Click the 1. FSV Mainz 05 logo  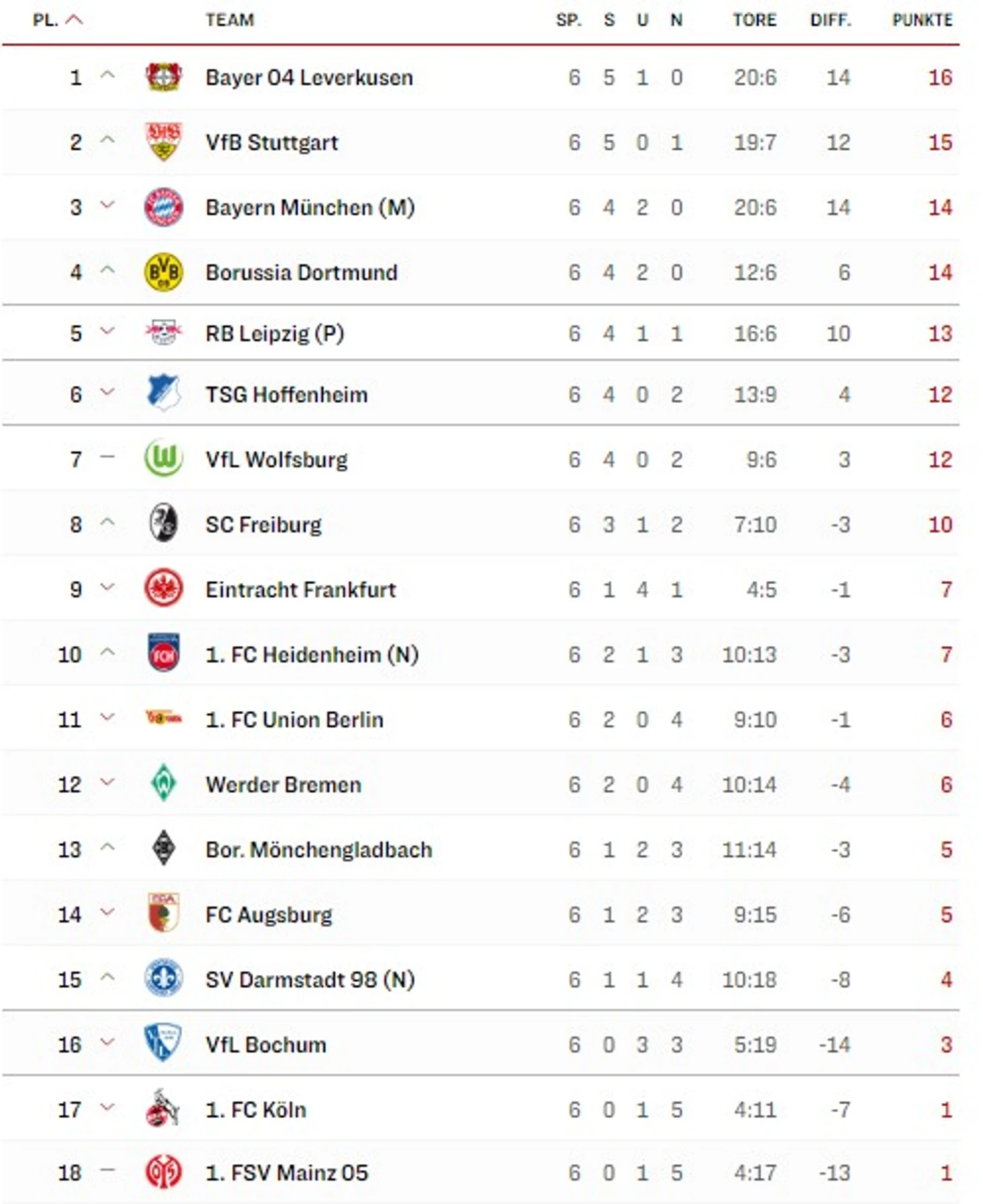(164, 1172)
